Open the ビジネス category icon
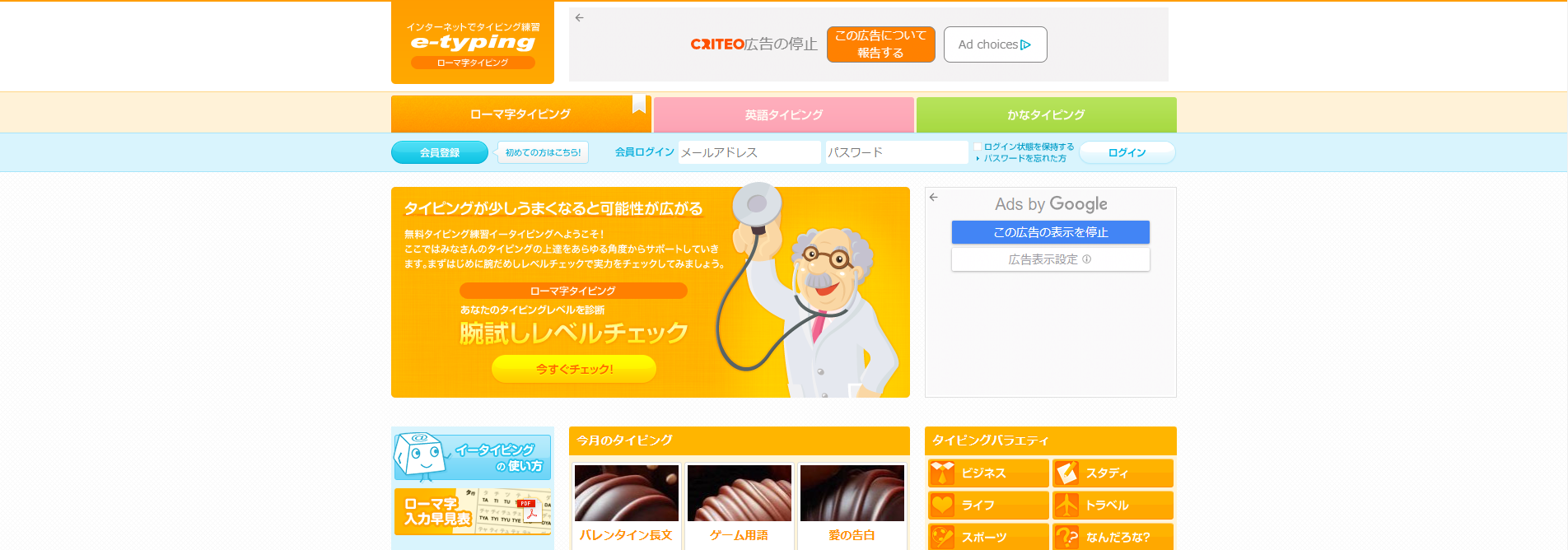 (942, 473)
